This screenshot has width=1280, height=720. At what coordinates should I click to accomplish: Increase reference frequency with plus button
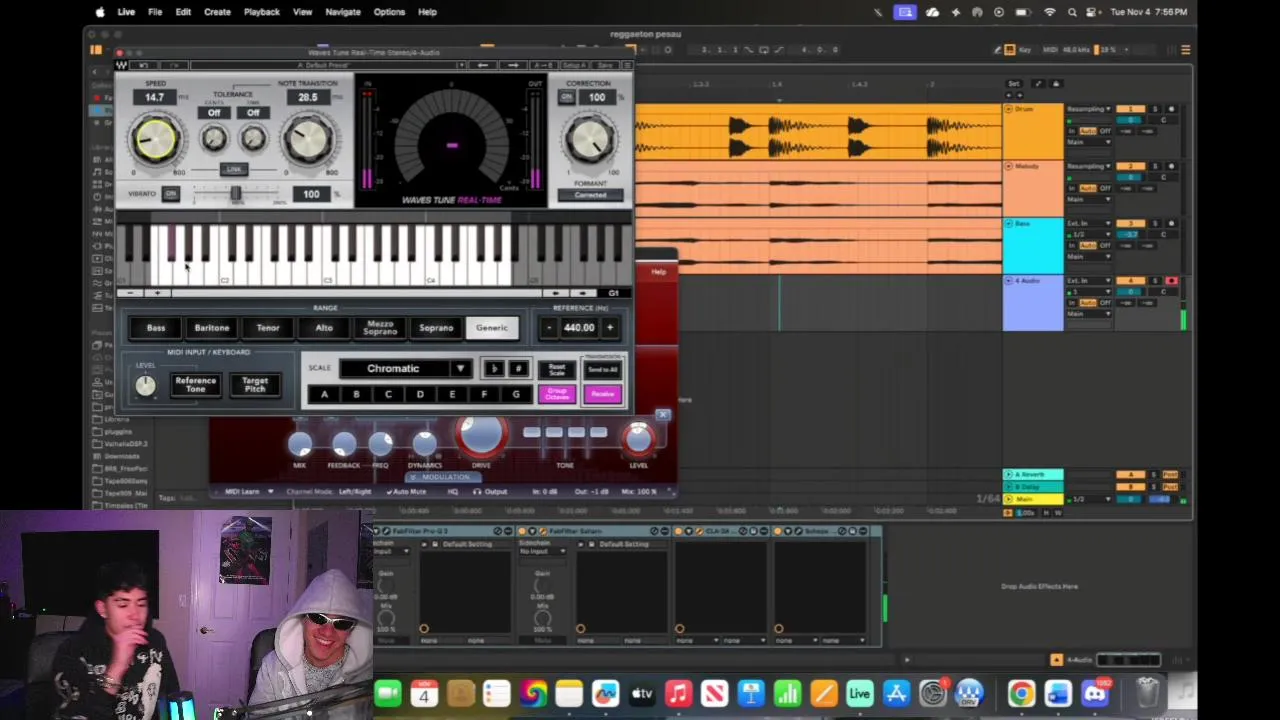pos(609,327)
